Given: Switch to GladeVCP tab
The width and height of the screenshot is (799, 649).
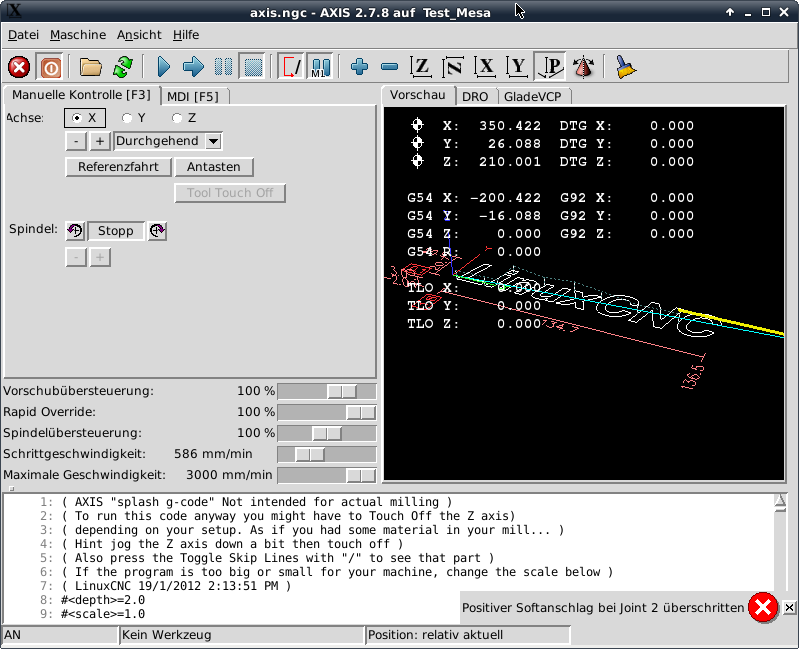Looking at the screenshot, I should click(533, 96).
